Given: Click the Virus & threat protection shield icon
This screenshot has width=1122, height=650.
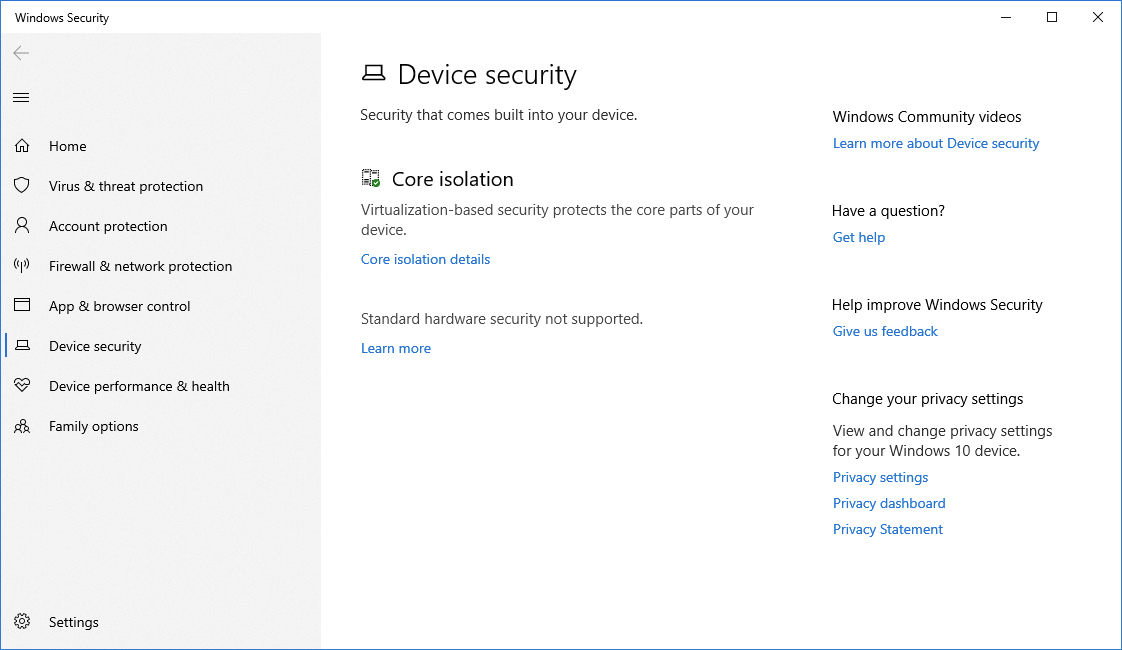Looking at the screenshot, I should click(x=22, y=186).
